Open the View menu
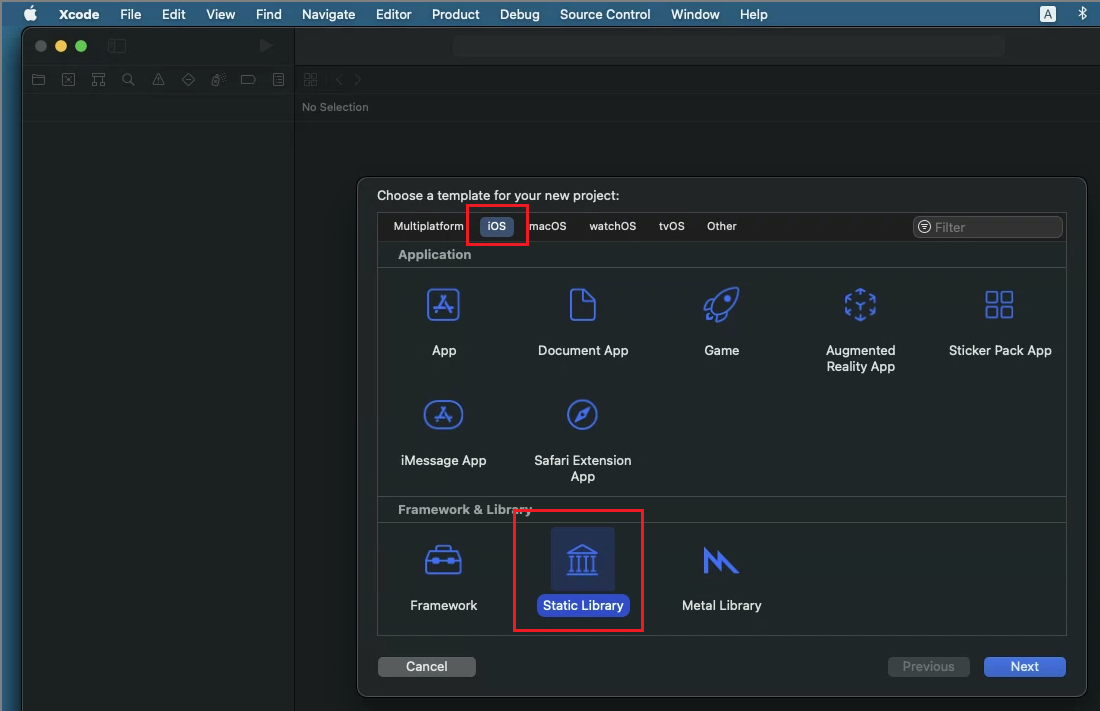 (x=220, y=14)
